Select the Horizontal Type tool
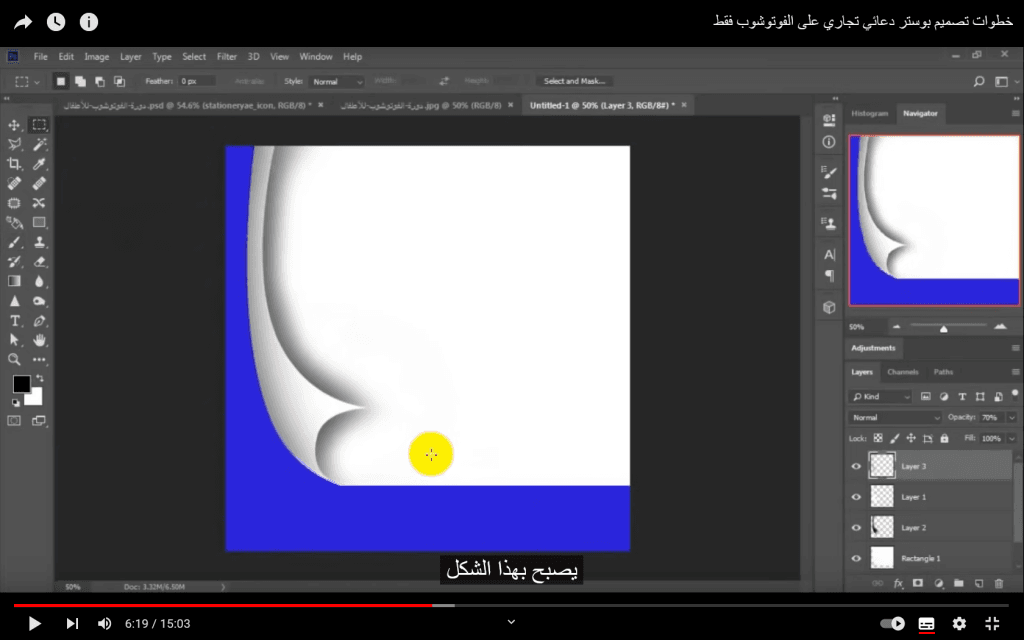This screenshot has height=640, width=1024. [x=14, y=321]
